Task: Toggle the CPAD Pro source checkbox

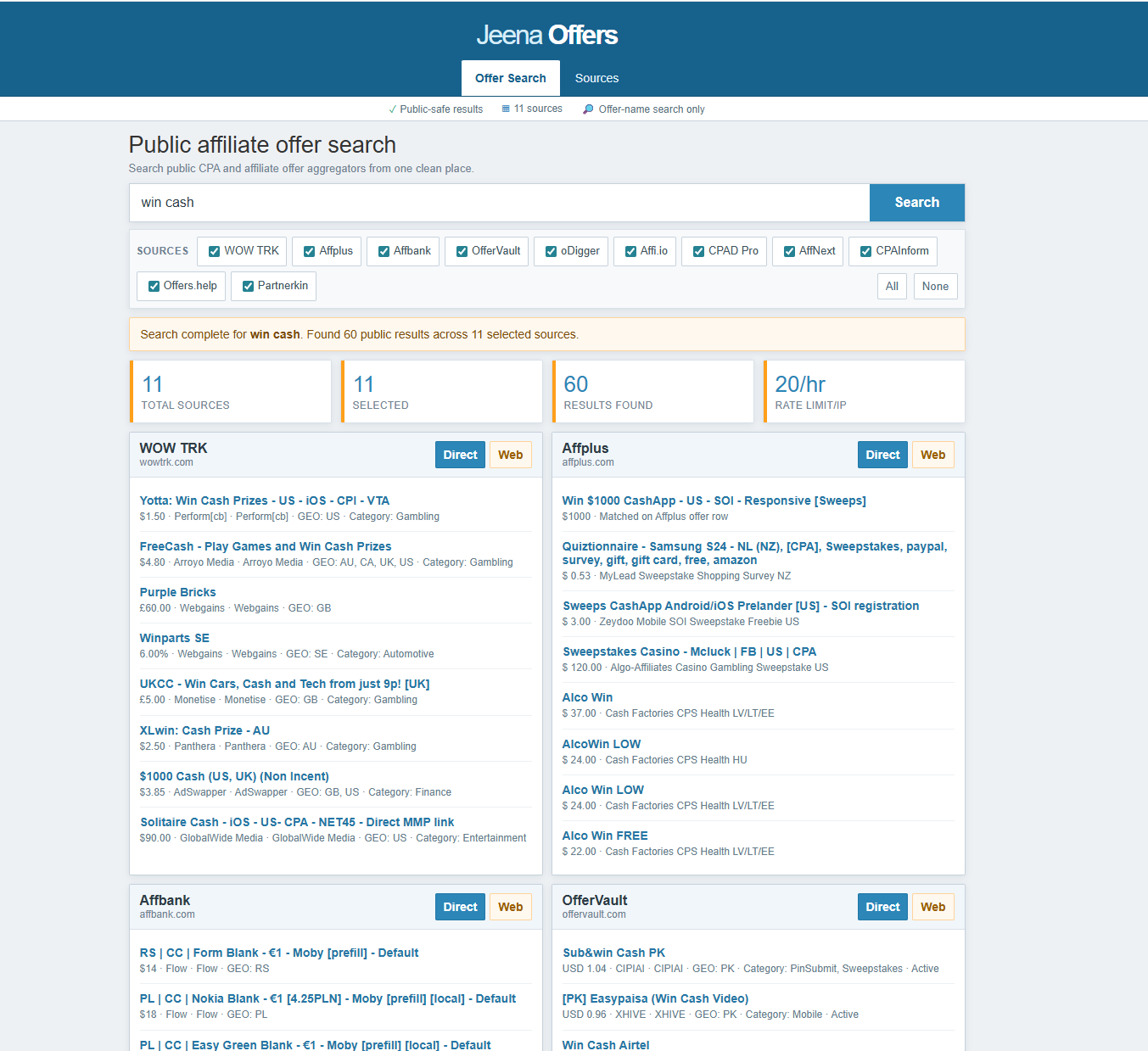Action: pyautogui.click(x=698, y=251)
